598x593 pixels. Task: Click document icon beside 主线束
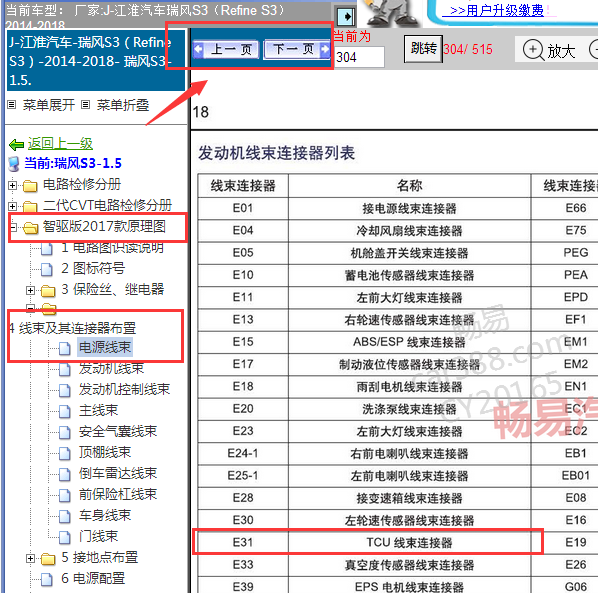pyautogui.click(x=64, y=411)
